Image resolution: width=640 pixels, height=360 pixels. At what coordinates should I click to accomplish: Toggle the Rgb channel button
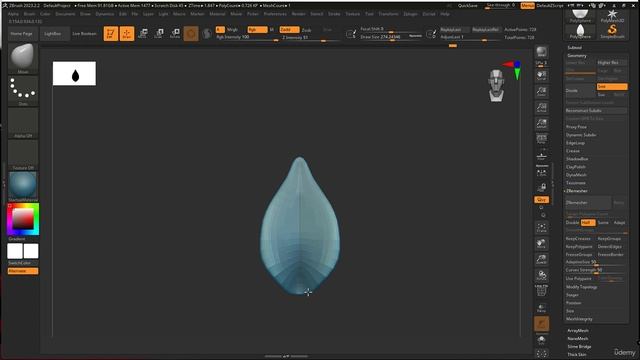coord(258,30)
